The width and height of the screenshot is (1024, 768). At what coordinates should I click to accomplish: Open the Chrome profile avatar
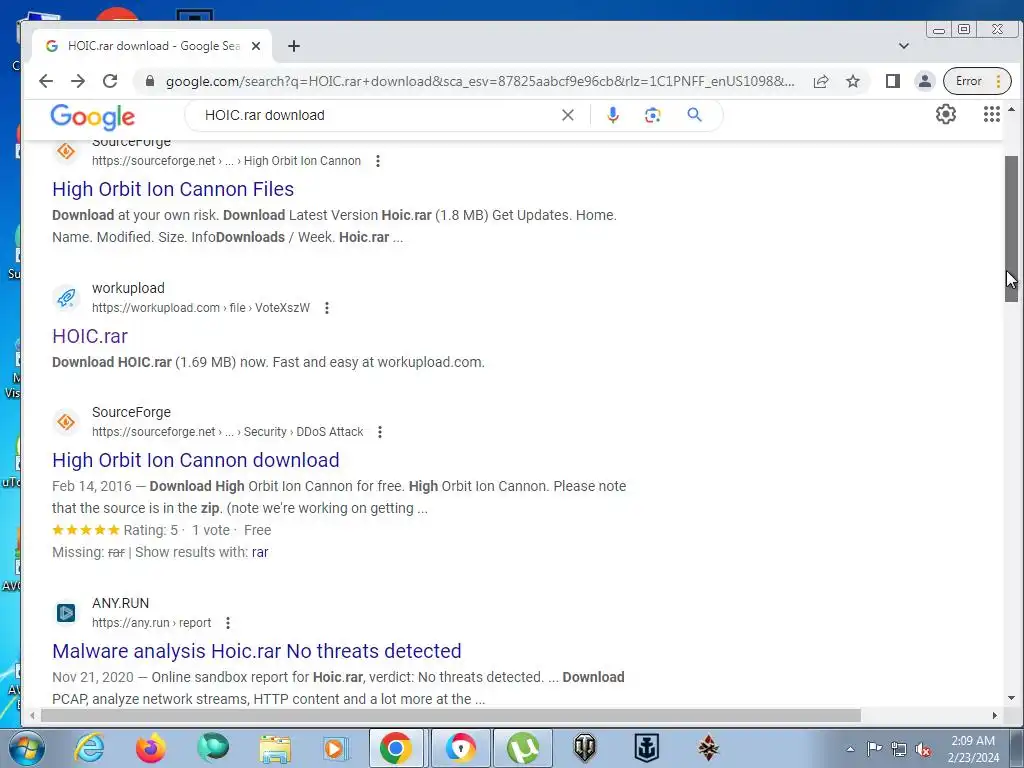pos(925,81)
